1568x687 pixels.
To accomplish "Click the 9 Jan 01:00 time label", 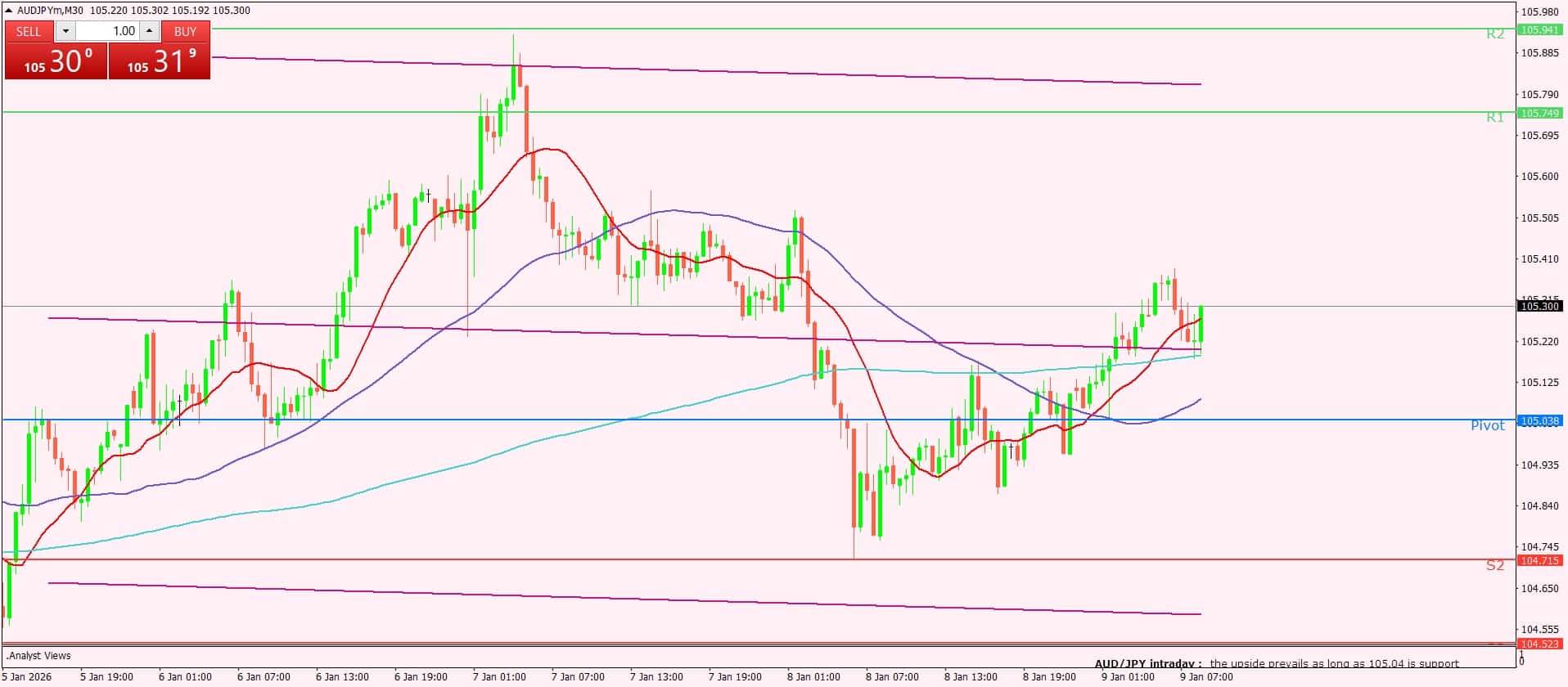I will 1128,677.
